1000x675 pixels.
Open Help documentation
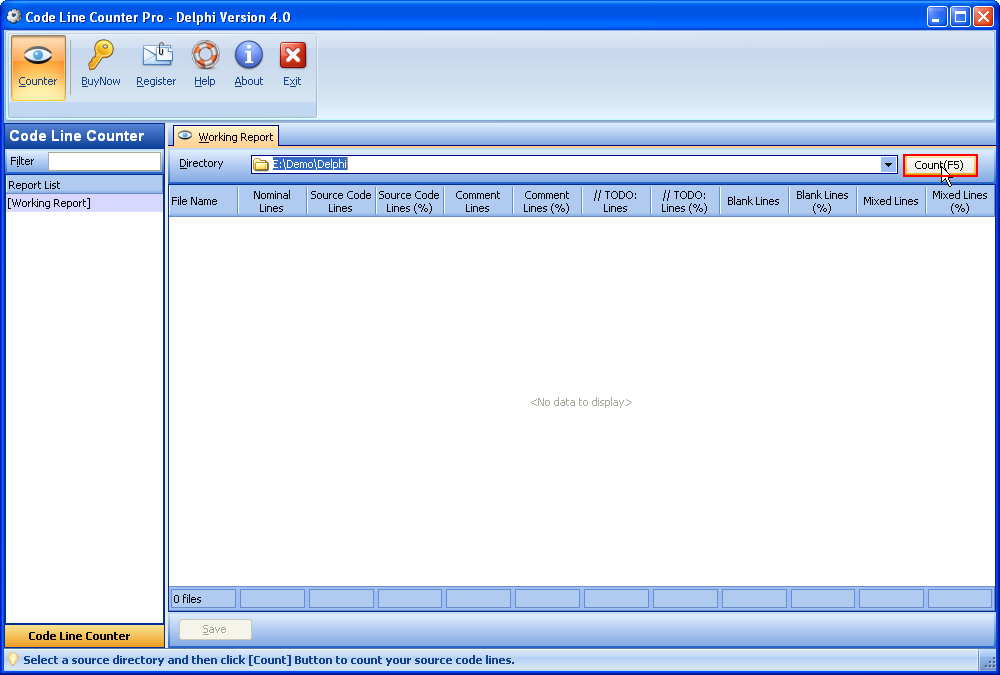pyautogui.click(x=204, y=62)
